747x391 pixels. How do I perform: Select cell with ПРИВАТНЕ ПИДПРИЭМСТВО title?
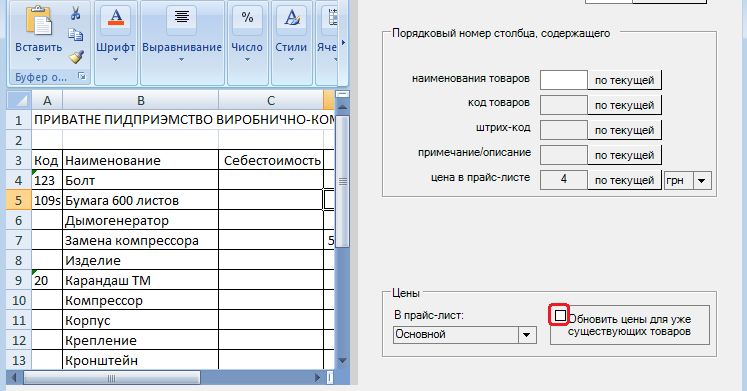pyautogui.click(x=184, y=120)
